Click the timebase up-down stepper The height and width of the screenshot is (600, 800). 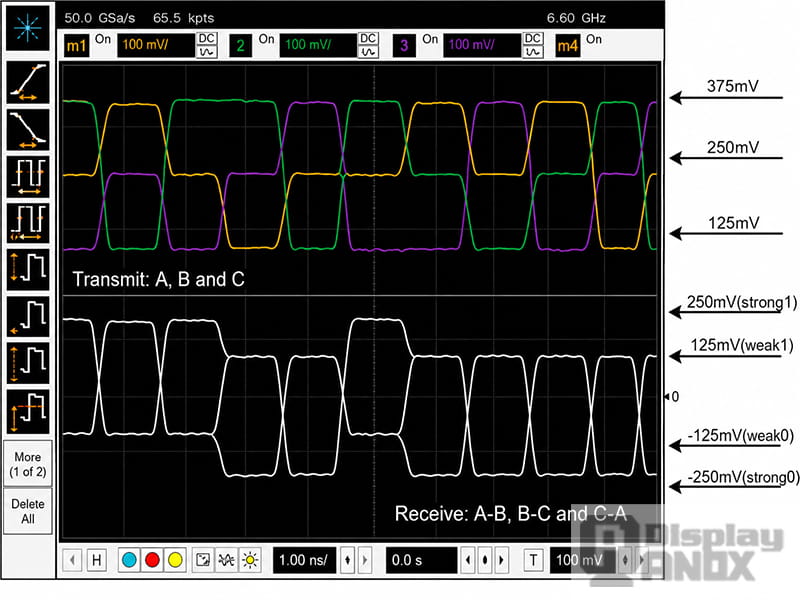pos(347,560)
